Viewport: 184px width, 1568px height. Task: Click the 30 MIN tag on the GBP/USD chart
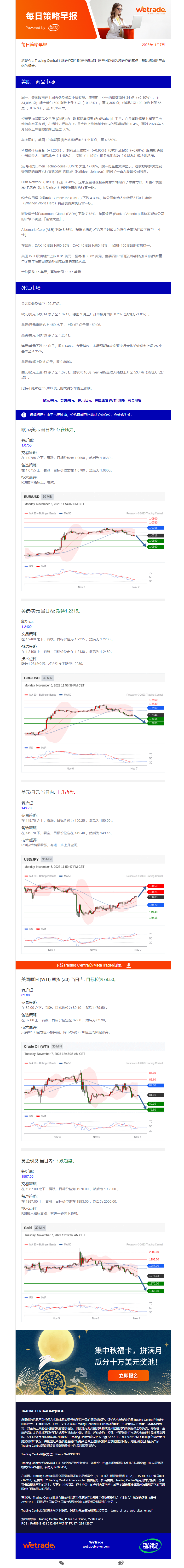(x=47, y=678)
